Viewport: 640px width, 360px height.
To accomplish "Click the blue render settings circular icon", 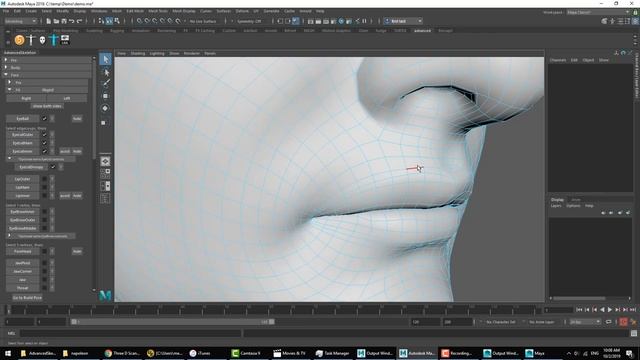I will coord(341,21).
